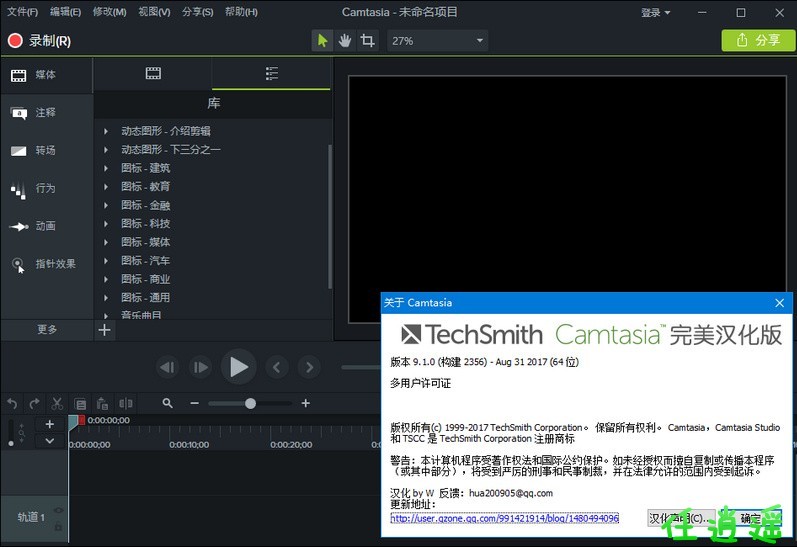Click the timeline zoom slider handle

coord(250,404)
